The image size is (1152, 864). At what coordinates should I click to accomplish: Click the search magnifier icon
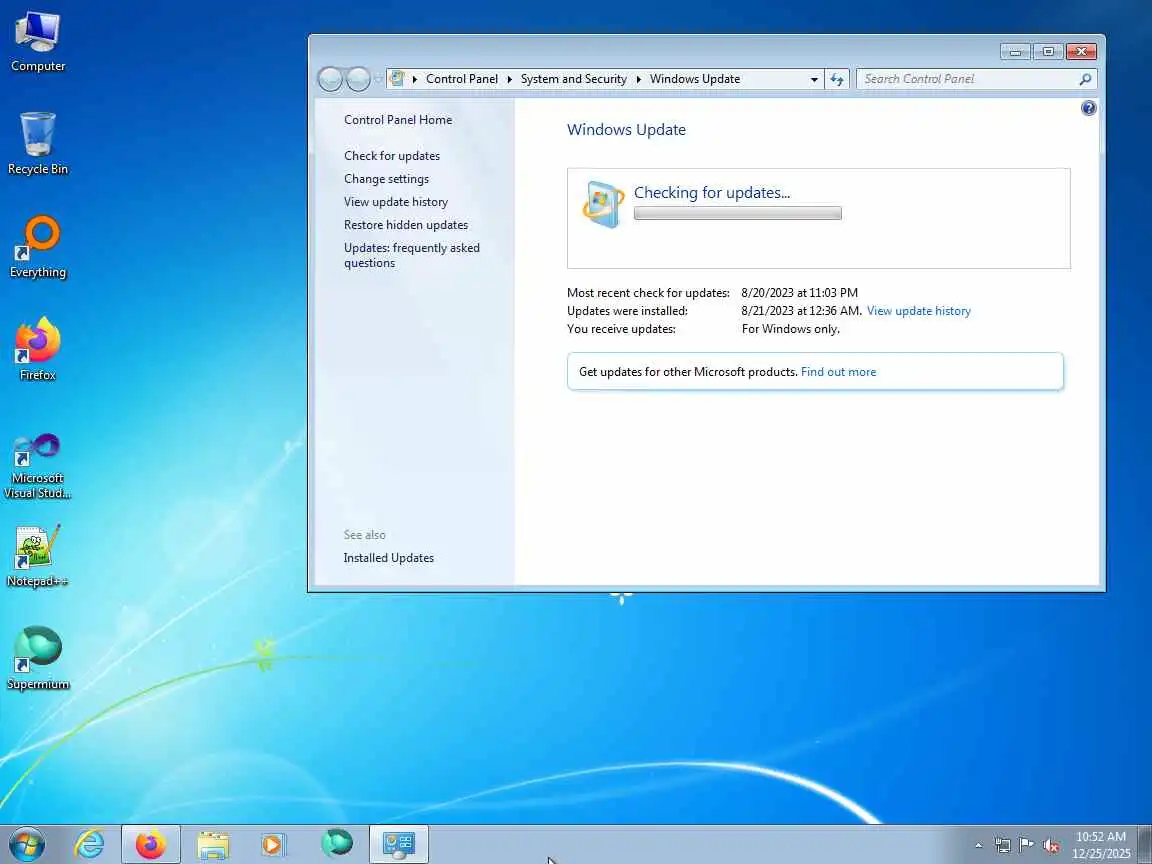tap(1085, 79)
